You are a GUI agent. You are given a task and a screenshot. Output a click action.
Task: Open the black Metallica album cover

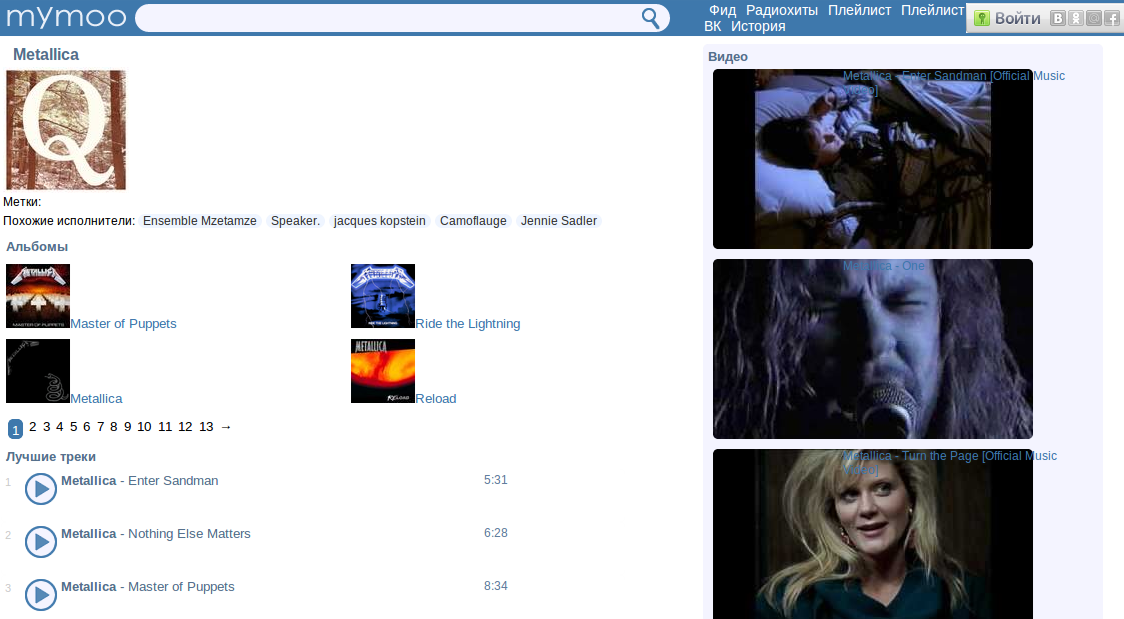(x=38, y=371)
